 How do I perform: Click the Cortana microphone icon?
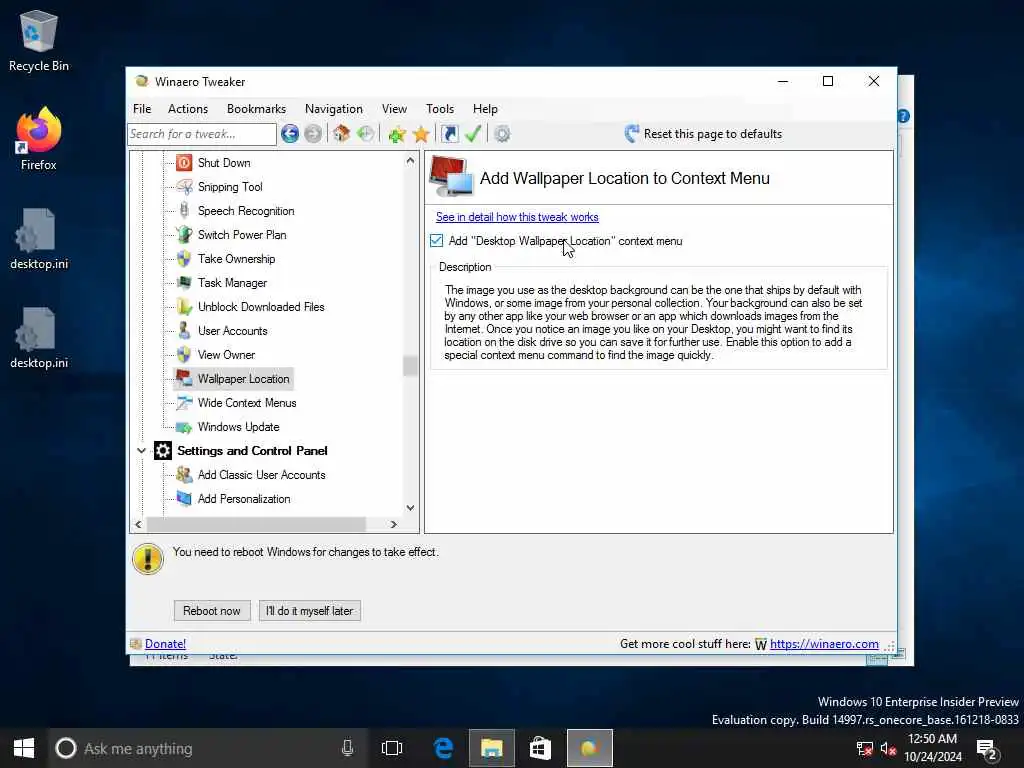pyautogui.click(x=347, y=748)
